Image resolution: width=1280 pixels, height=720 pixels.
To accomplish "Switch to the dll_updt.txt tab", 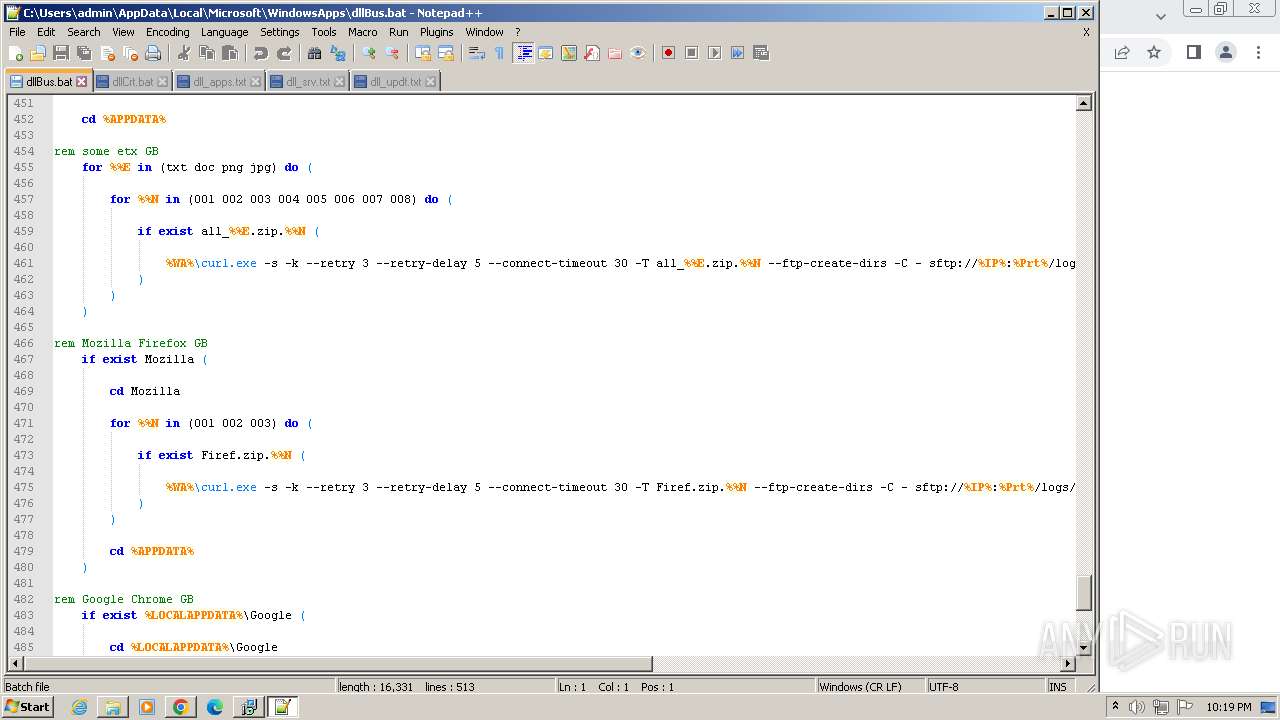I will coord(395,82).
